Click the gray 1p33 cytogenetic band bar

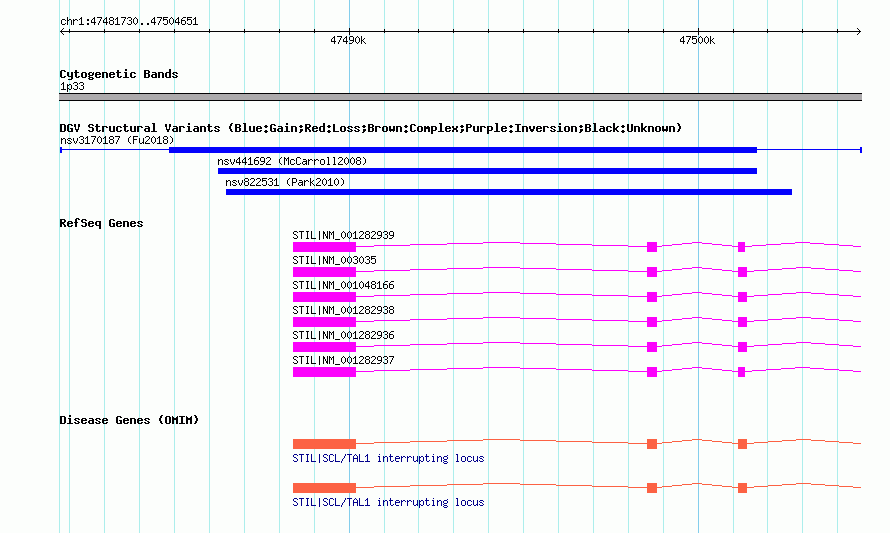point(460,97)
